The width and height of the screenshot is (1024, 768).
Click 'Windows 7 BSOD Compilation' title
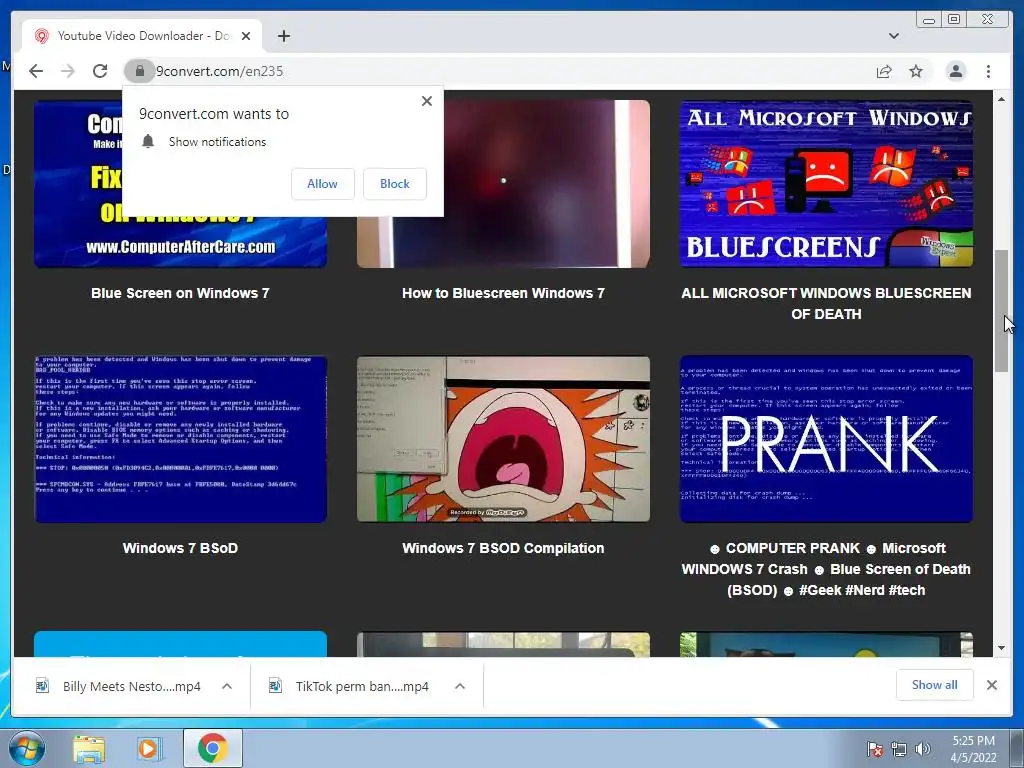(x=504, y=548)
